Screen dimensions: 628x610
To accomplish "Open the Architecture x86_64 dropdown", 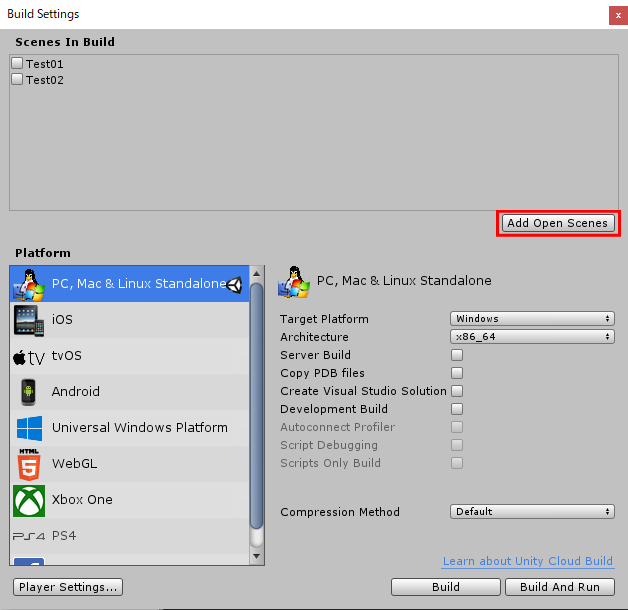I will pos(532,337).
